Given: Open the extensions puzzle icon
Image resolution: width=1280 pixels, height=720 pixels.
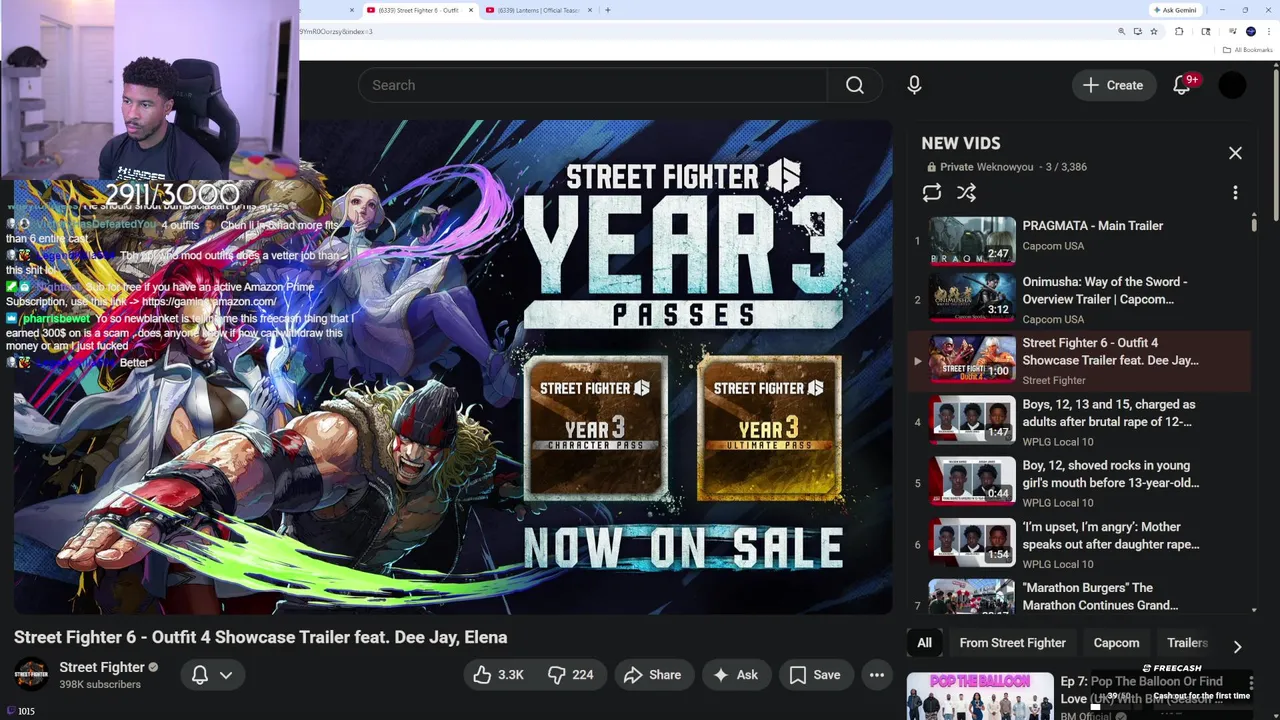Looking at the screenshot, I should click(1179, 31).
